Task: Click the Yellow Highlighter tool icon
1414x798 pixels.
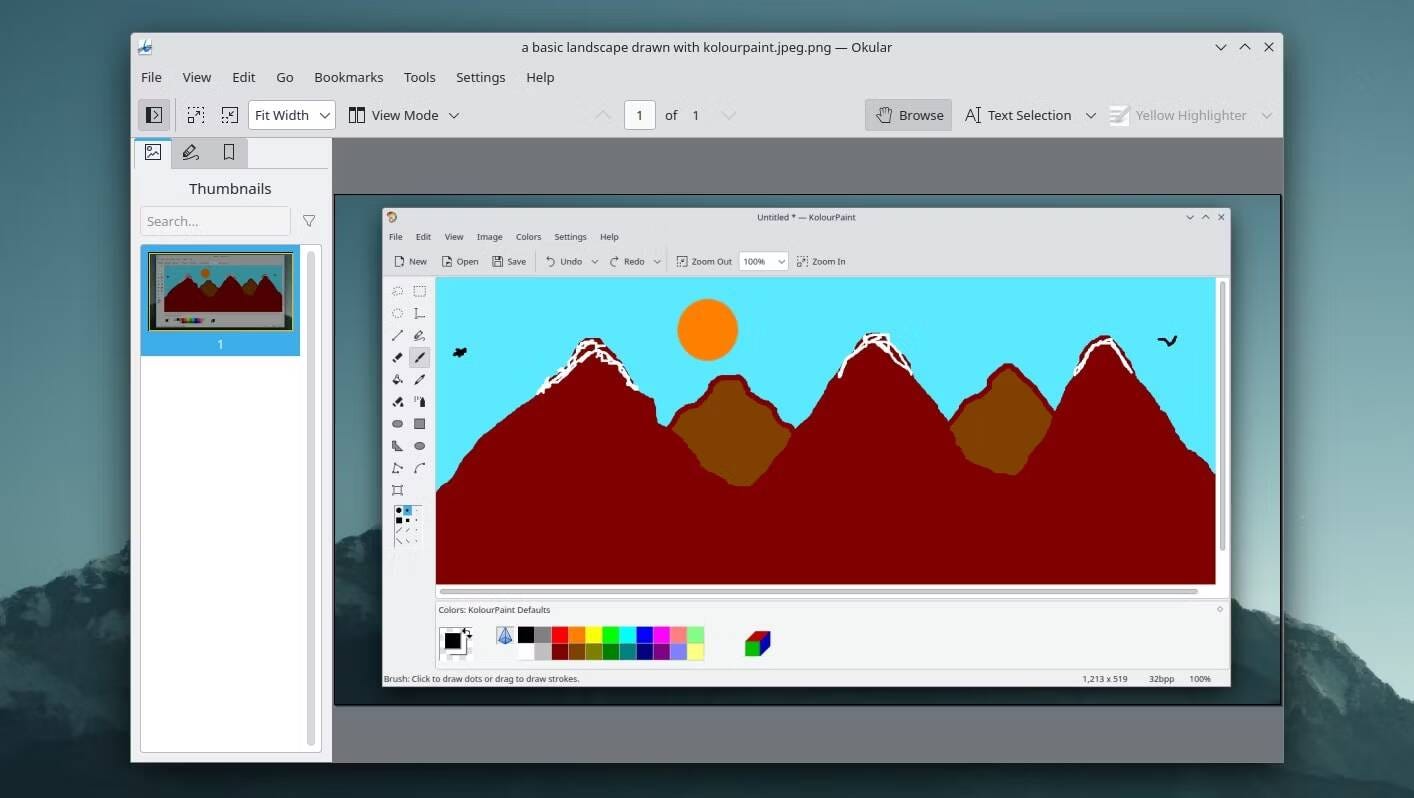Action: coord(1119,115)
